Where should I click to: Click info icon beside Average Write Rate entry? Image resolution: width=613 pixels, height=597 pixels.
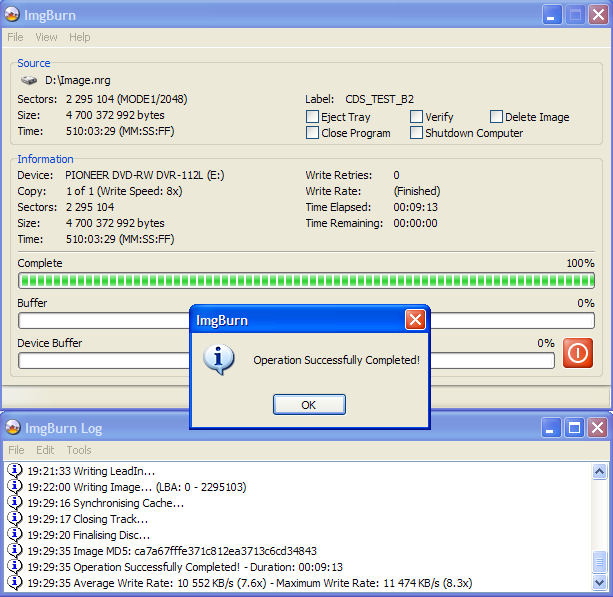[x=14, y=582]
